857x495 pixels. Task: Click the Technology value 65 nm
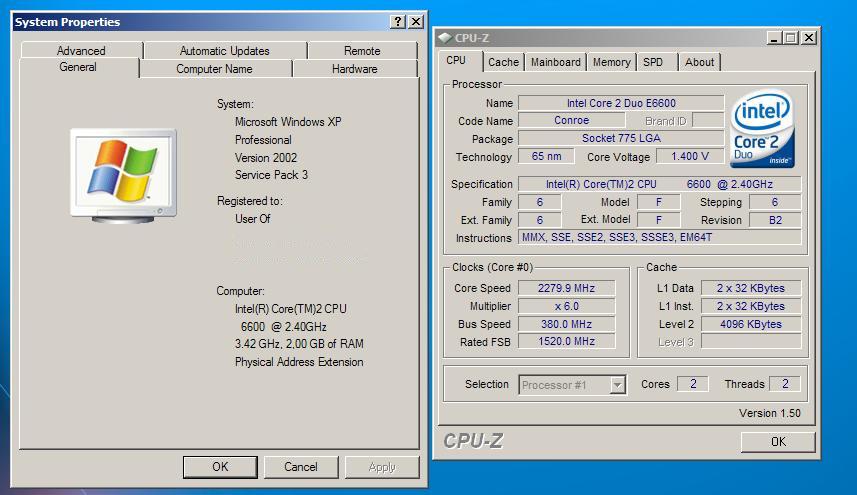pyautogui.click(x=547, y=156)
